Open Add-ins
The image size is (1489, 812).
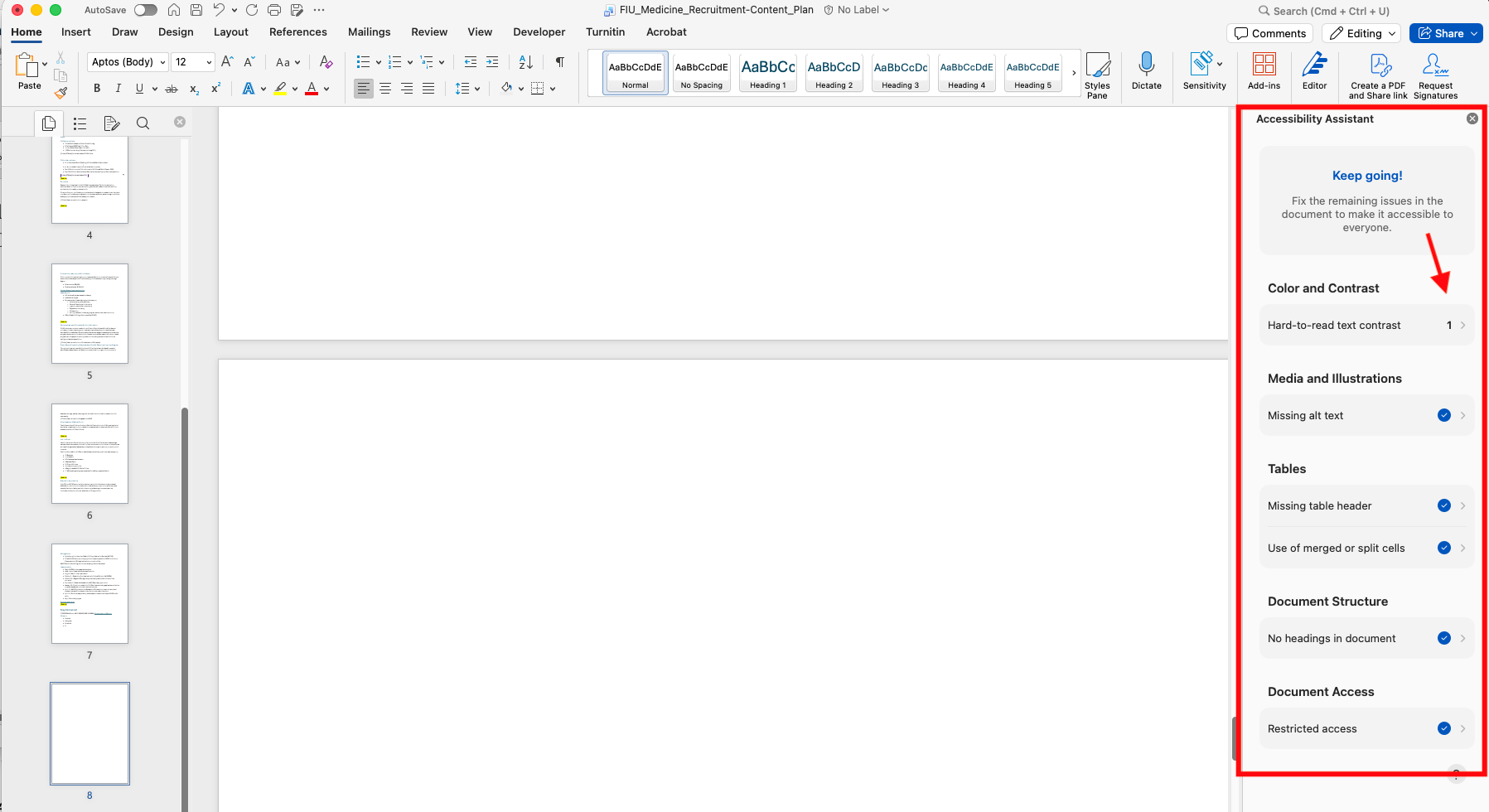[x=1264, y=71]
